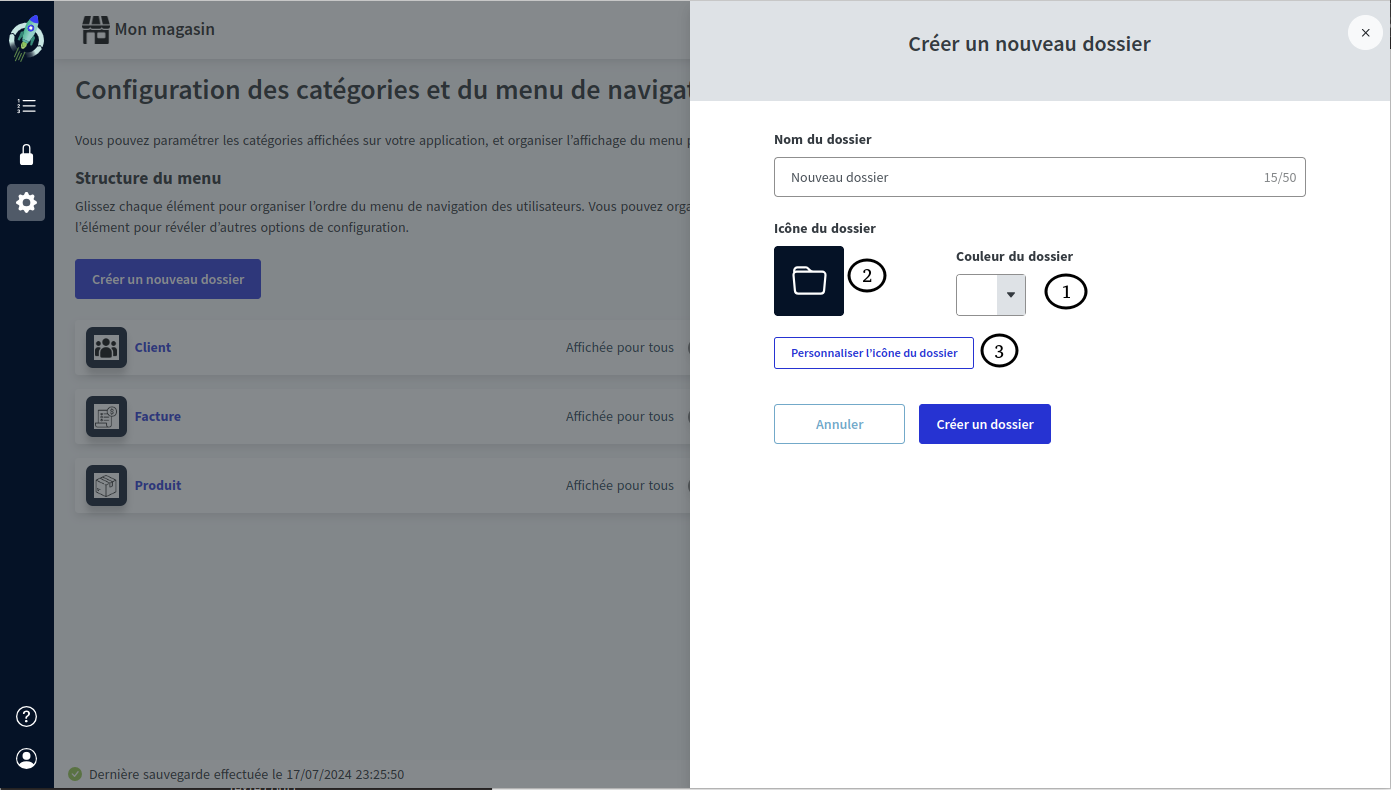Open settings gear icon in sidebar
The image size is (1391, 790).
pyautogui.click(x=26, y=203)
